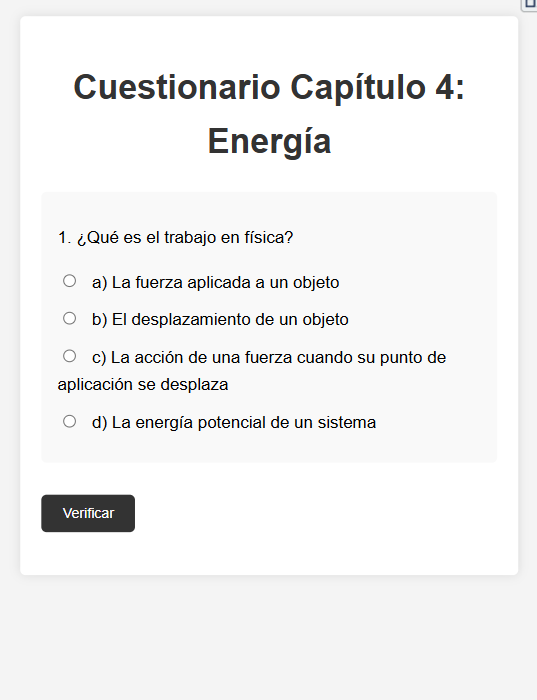The height and width of the screenshot is (700, 537).
Task: Click the word 'Verificar' inside the dark button
Action: click(88, 513)
